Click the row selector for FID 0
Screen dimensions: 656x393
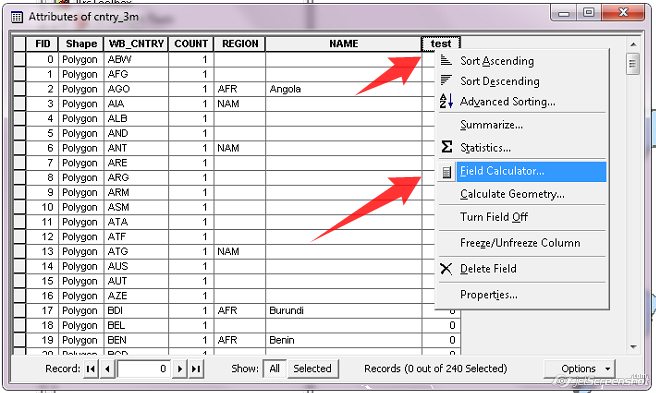19,59
